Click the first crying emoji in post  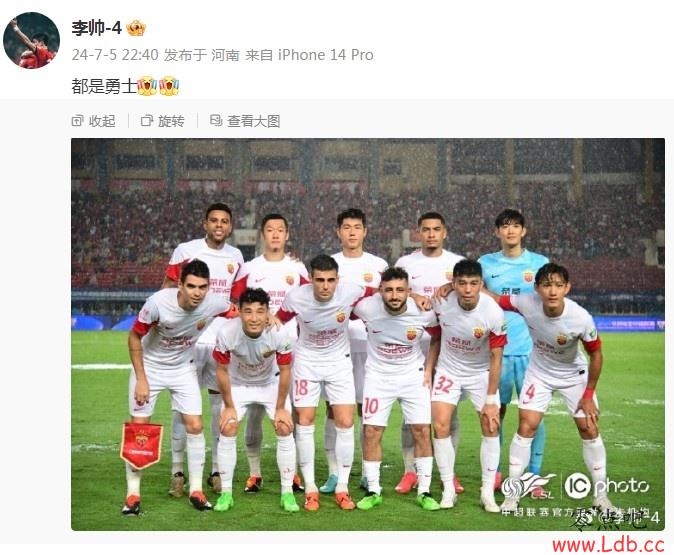(147, 86)
